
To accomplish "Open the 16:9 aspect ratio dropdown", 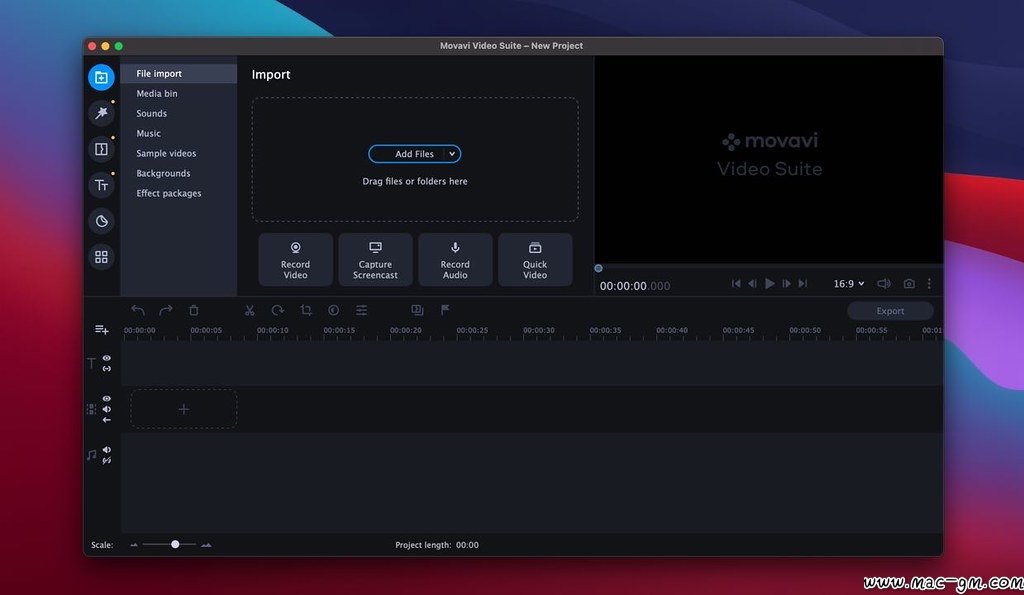I will pos(848,283).
